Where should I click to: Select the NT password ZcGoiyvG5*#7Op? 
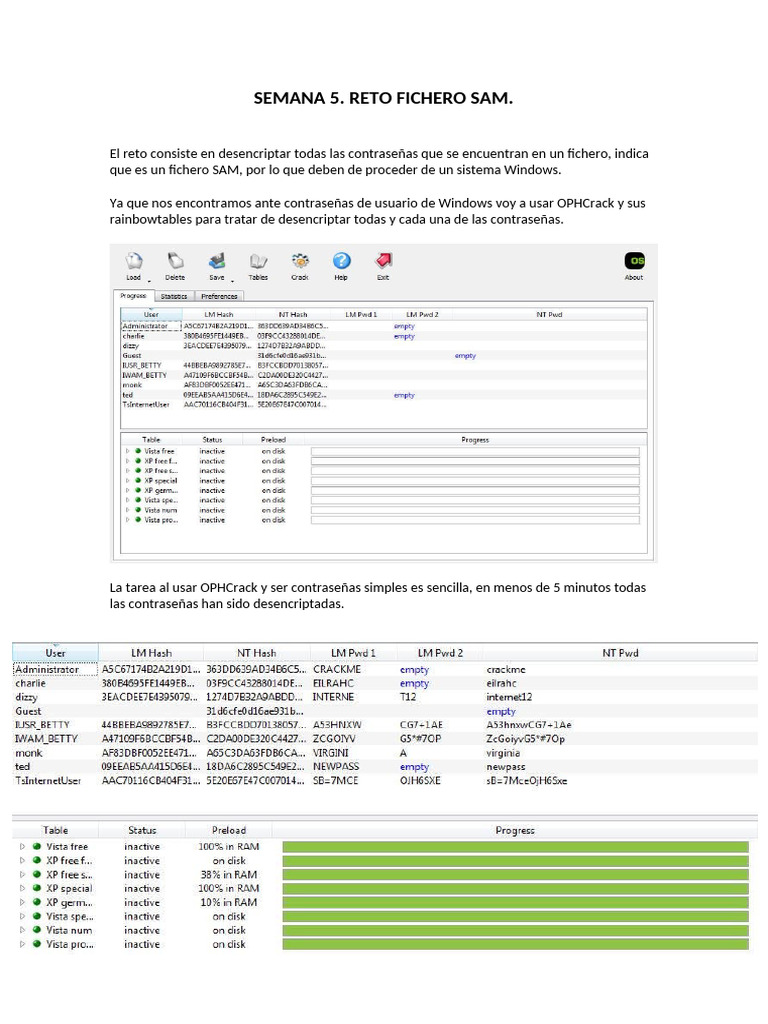(x=526, y=739)
